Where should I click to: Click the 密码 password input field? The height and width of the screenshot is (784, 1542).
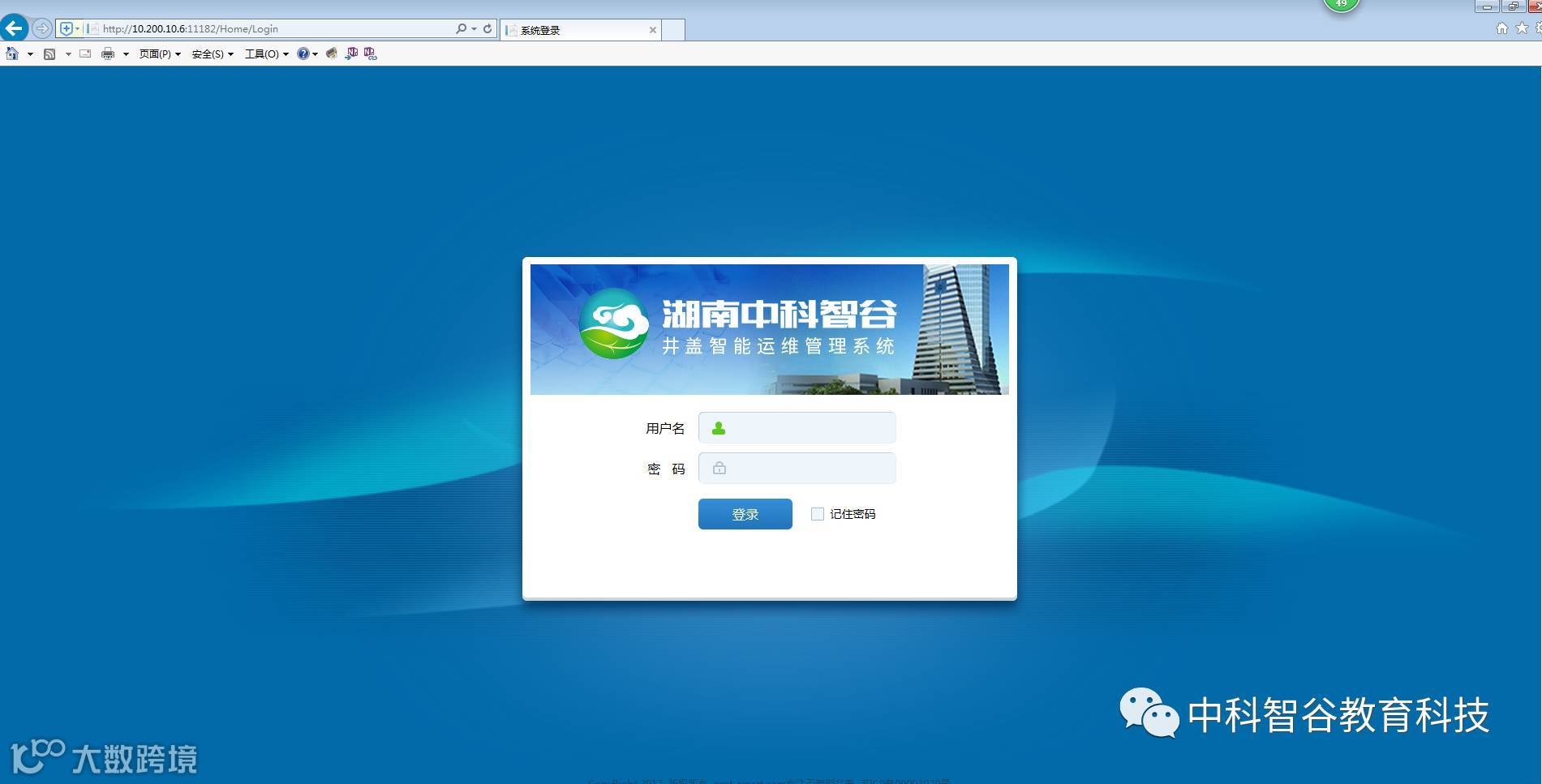(797, 468)
